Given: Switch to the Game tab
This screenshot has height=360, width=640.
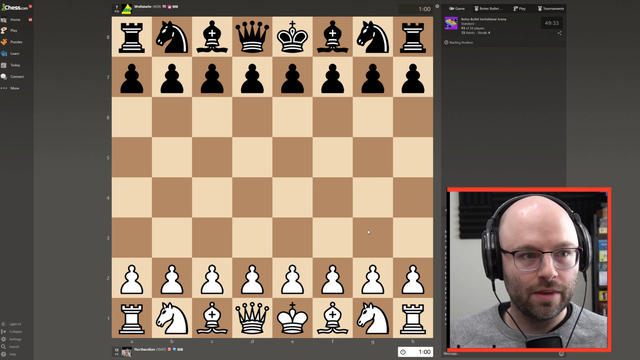Looking at the screenshot, I should (x=457, y=9).
